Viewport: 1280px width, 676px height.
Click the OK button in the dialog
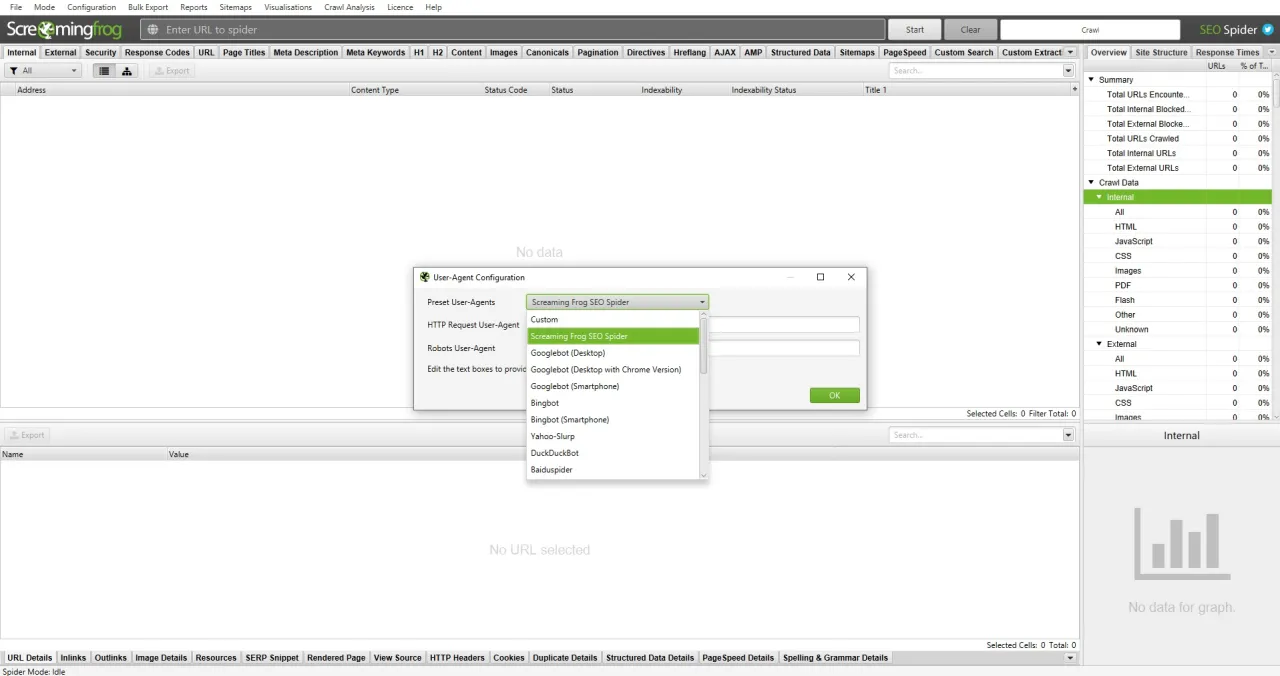click(834, 395)
